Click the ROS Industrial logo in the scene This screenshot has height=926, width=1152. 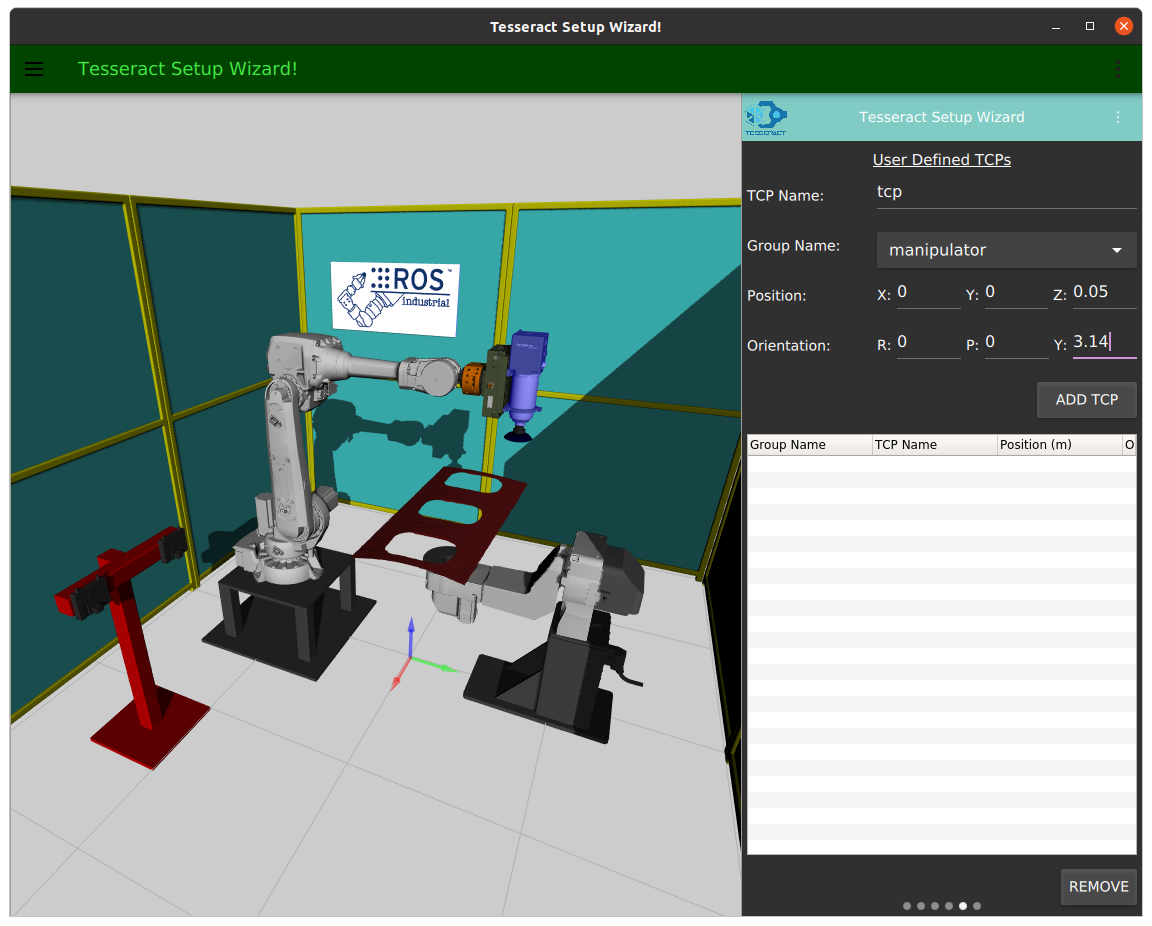(x=395, y=298)
